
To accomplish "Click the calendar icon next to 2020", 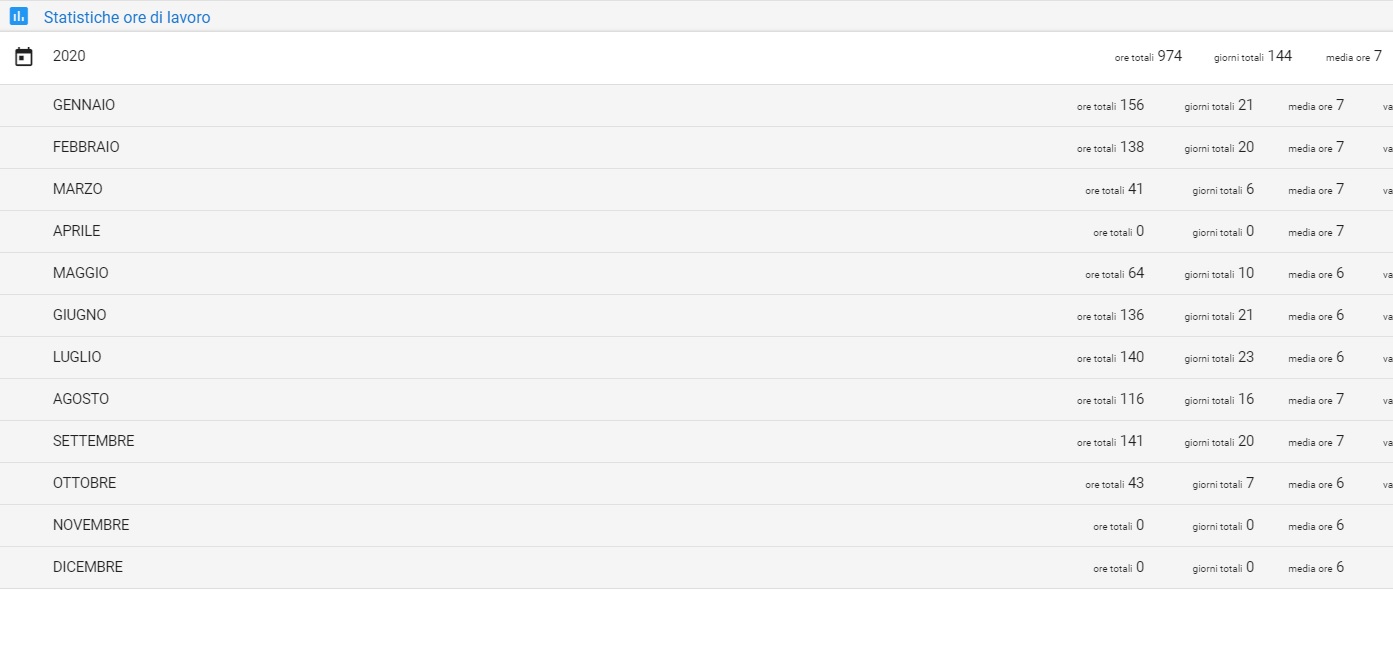I will [x=24, y=57].
